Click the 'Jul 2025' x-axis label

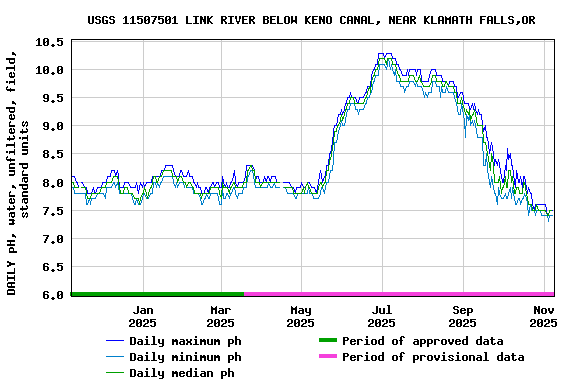[x=381, y=317]
